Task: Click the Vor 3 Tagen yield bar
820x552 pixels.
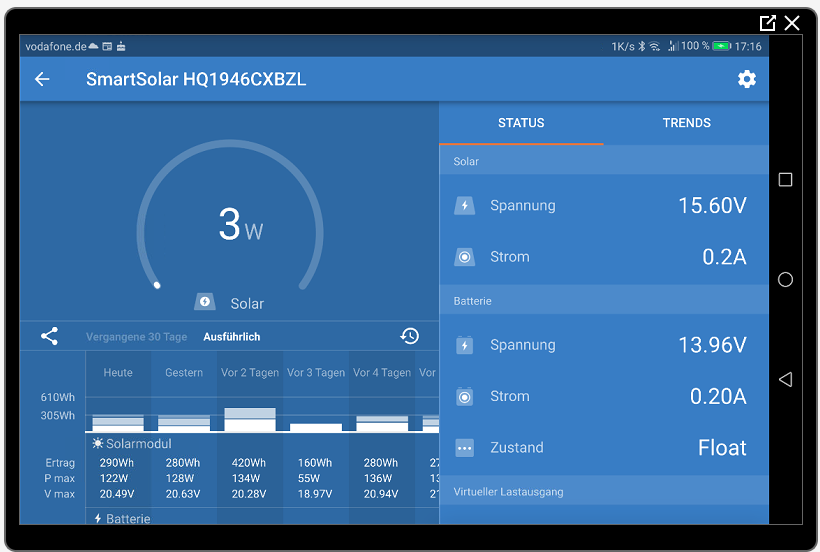Action: coord(316,428)
